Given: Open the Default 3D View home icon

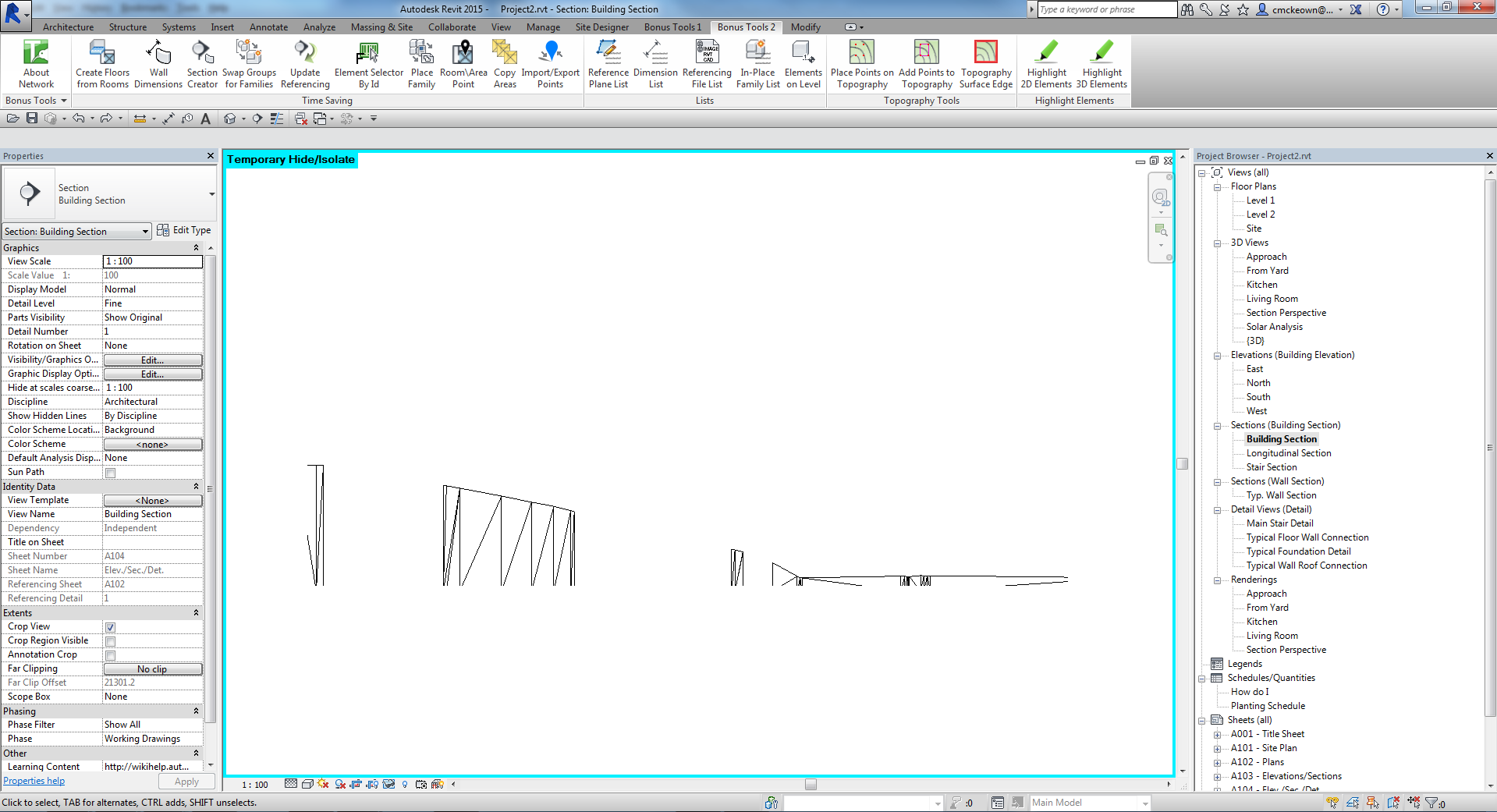Looking at the screenshot, I should (x=230, y=119).
